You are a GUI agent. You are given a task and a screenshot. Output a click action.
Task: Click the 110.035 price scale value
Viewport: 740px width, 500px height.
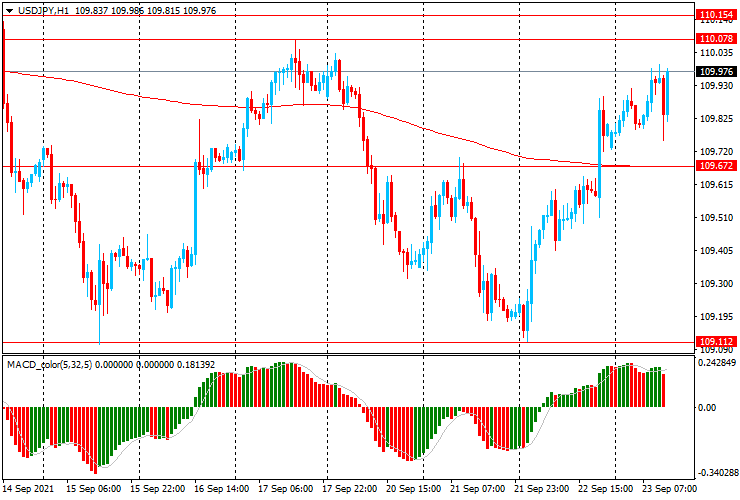pos(716,52)
